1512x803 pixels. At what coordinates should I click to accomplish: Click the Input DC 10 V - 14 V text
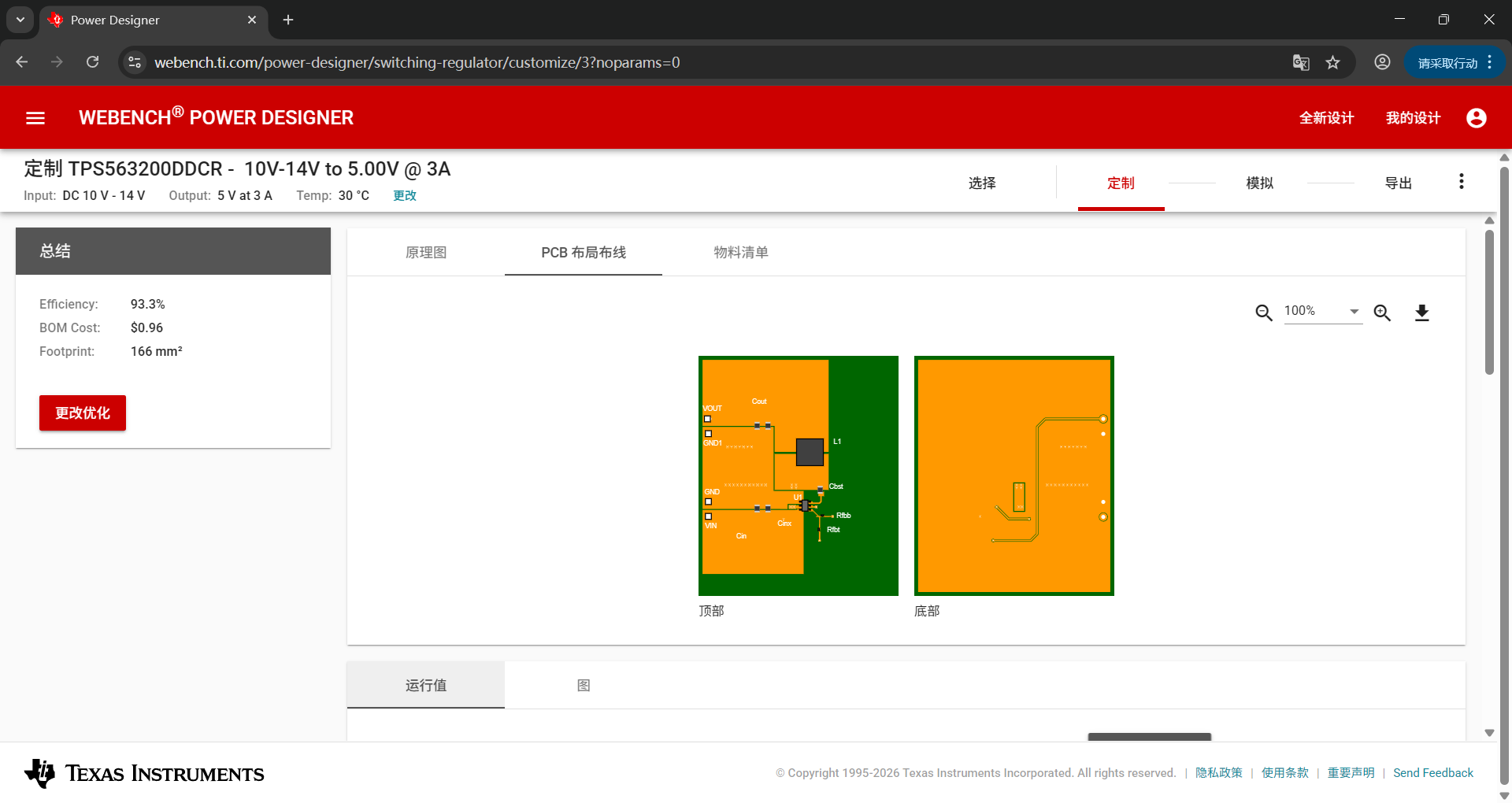84,195
